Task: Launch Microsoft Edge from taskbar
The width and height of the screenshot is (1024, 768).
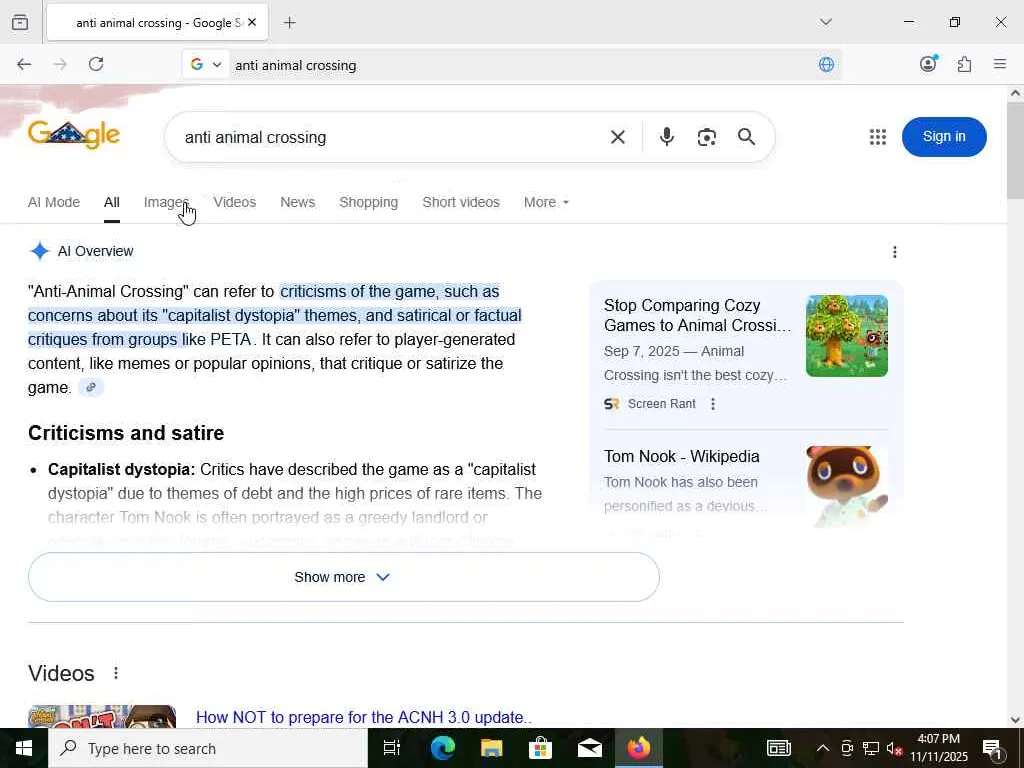Action: pos(442,748)
